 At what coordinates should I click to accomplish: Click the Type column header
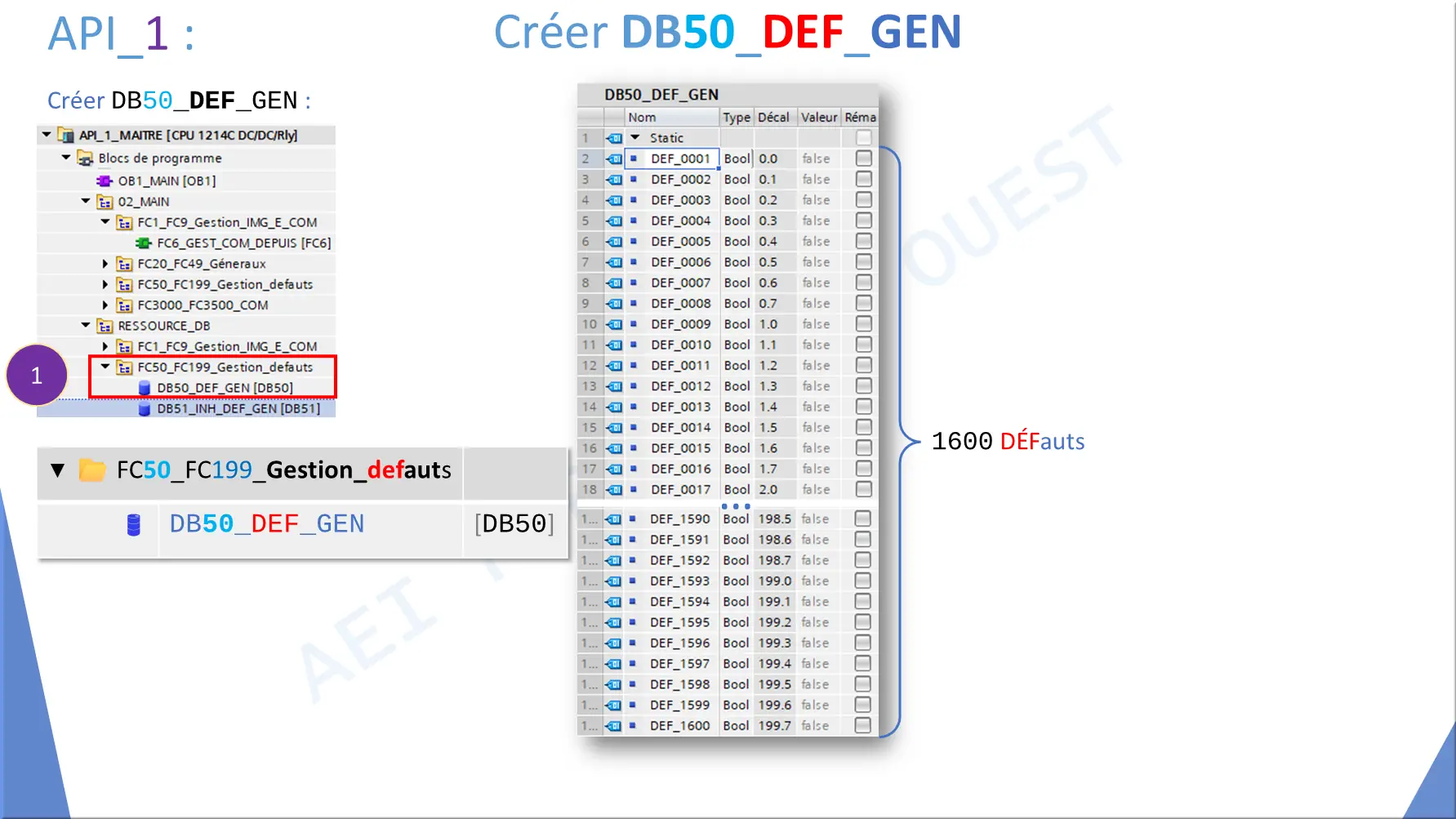(737, 118)
